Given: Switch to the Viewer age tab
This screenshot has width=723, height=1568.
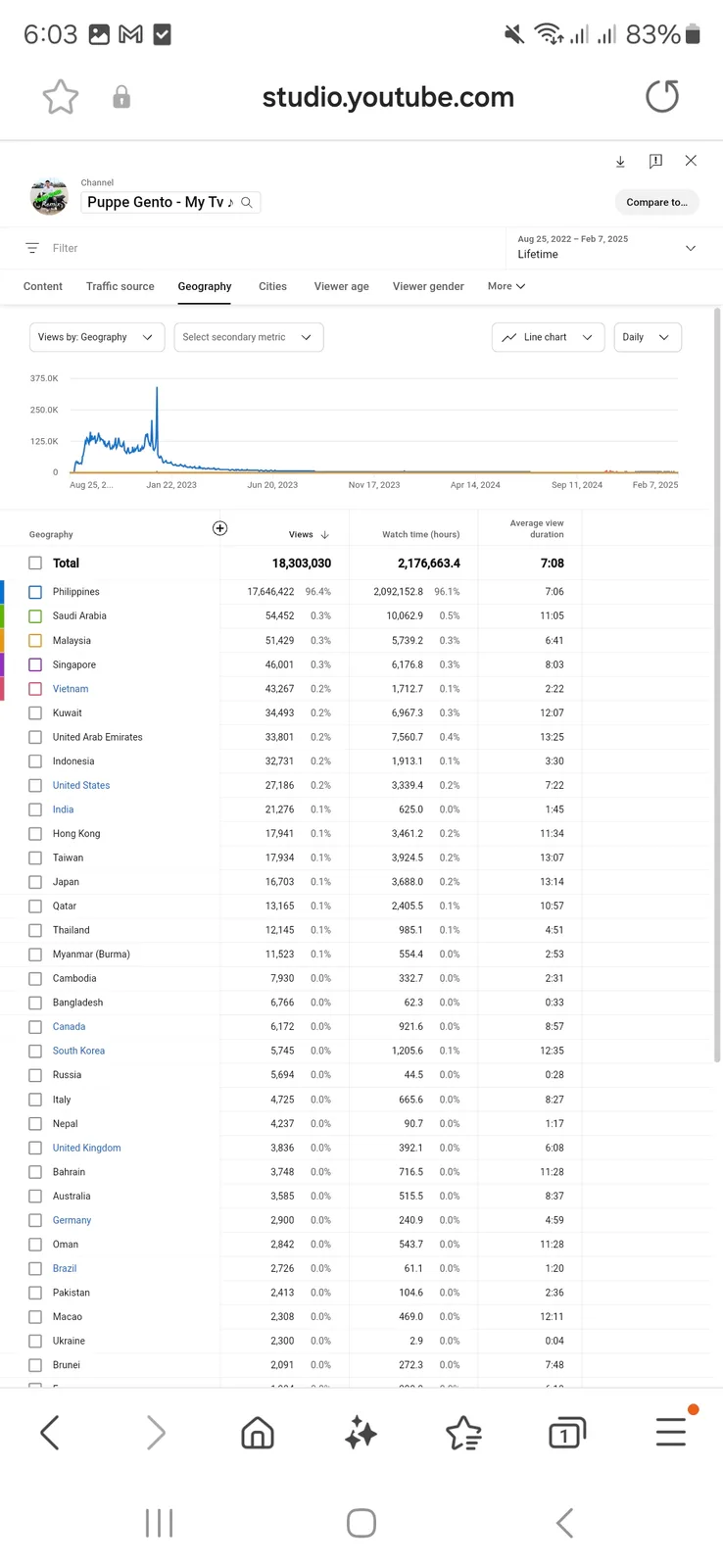Looking at the screenshot, I should 342,286.
